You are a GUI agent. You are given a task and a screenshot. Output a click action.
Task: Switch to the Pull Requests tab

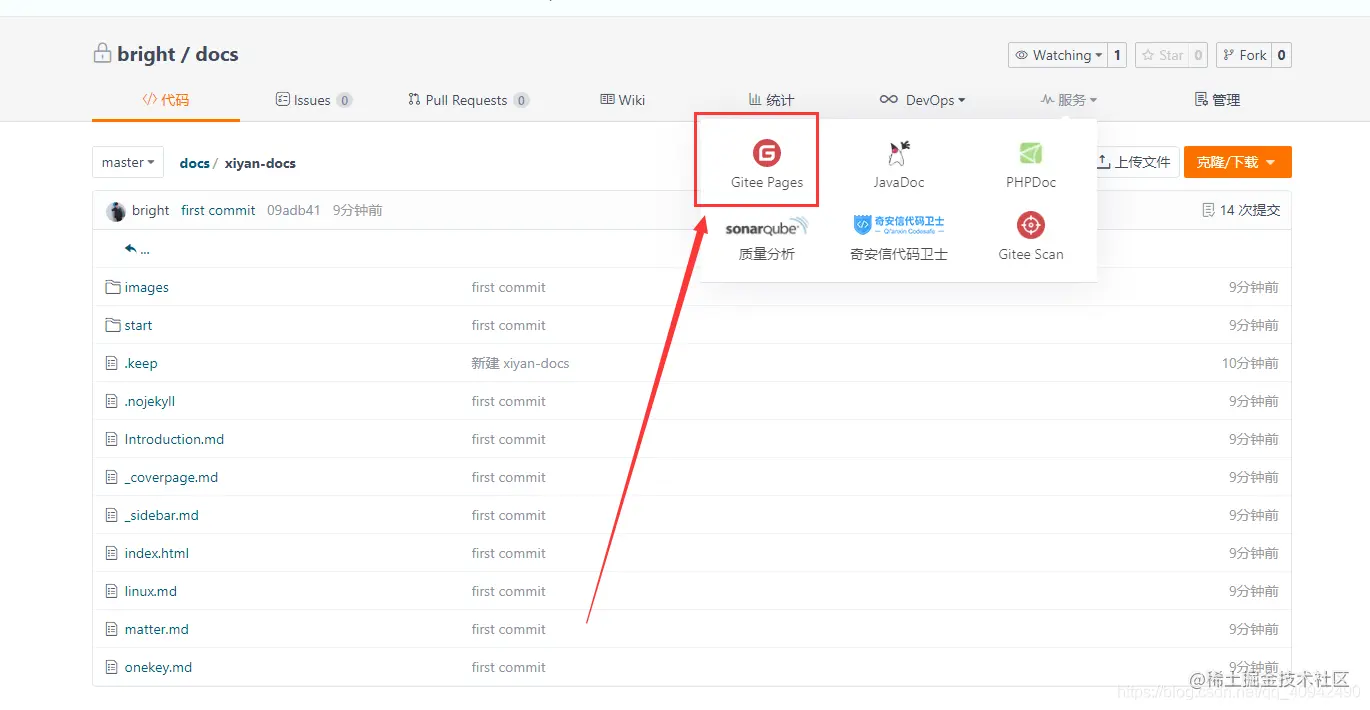(x=468, y=100)
